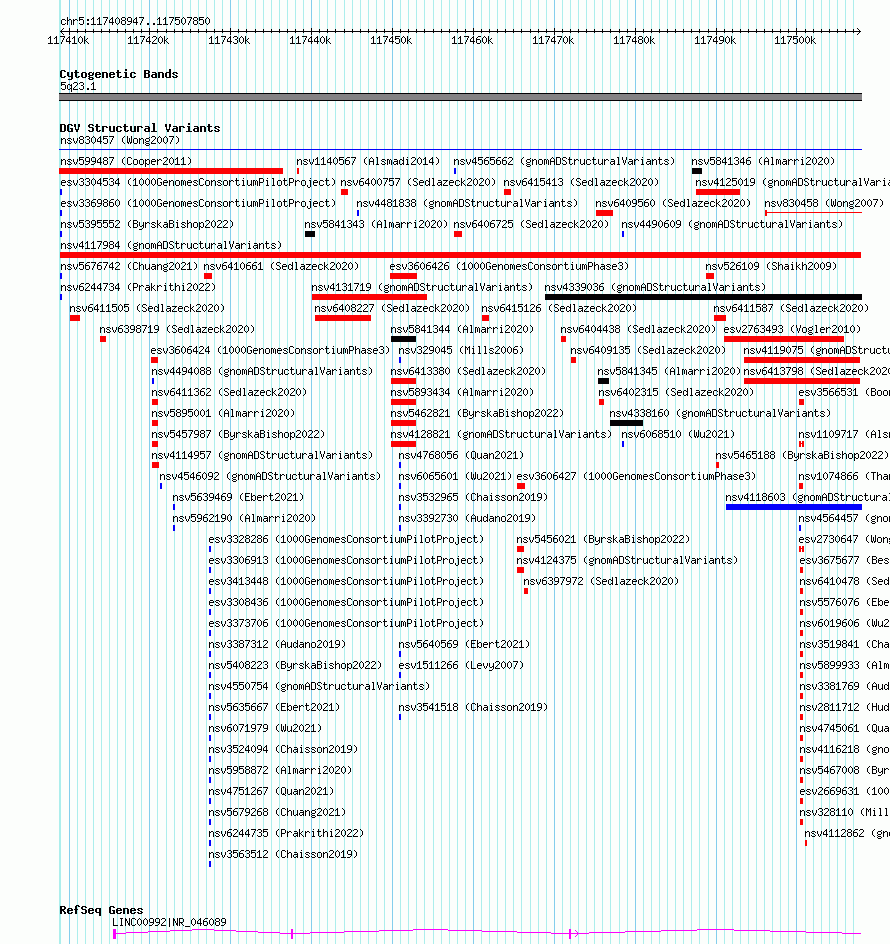Viewport: 890px width, 944px height.
Task: Open nsv5465188 (ByrskaBishop2022) label
Action: (x=802, y=455)
